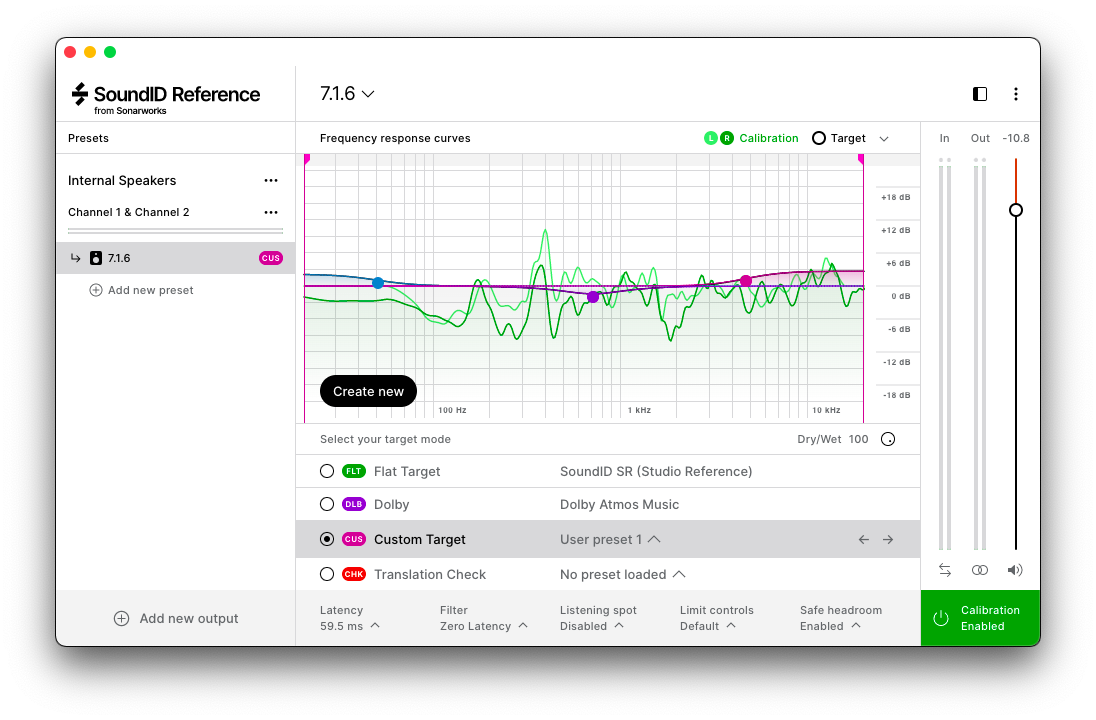
Task: Click the green L channel indicator
Action: coord(711,138)
